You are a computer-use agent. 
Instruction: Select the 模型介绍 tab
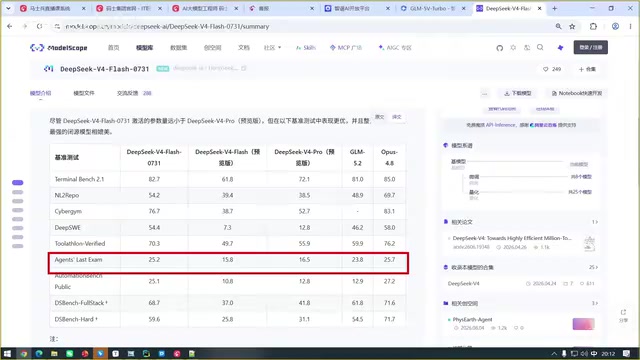pyautogui.click(x=40, y=93)
